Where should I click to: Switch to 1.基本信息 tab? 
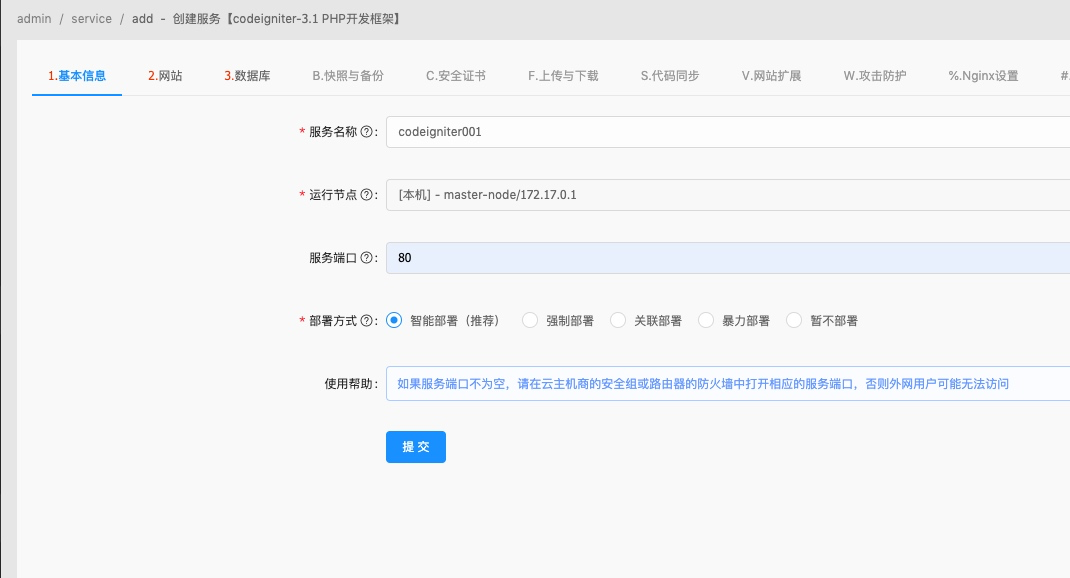[x=77, y=76]
